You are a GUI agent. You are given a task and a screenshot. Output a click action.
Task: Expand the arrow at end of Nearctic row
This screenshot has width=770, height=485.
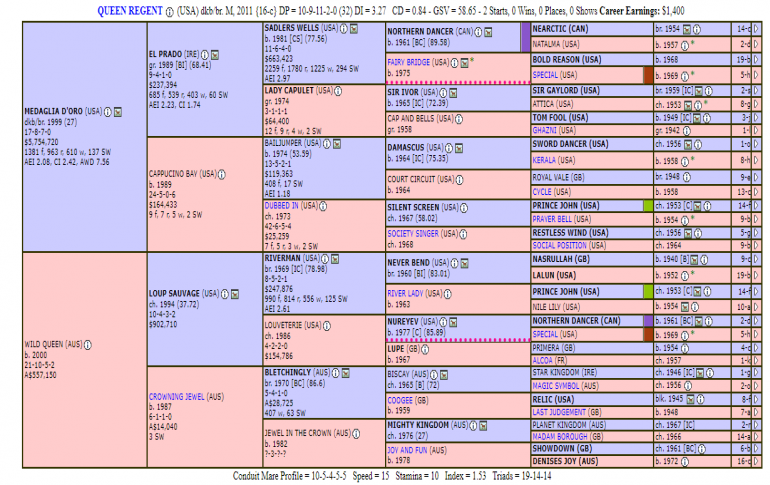(756, 29)
